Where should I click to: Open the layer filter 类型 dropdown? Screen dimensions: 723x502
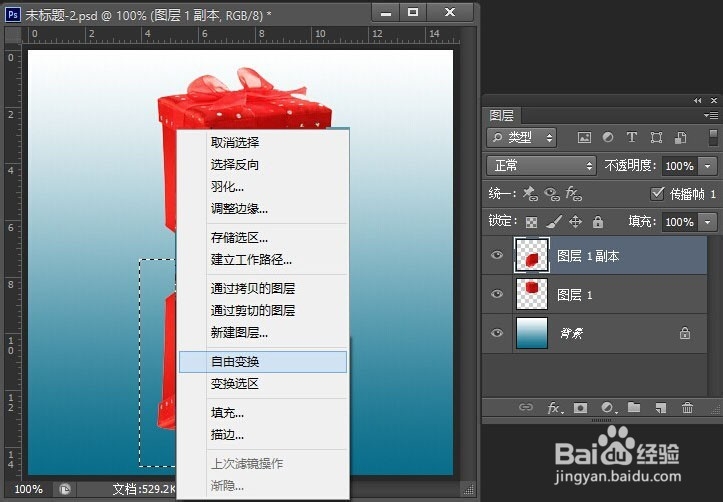pyautogui.click(x=522, y=137)
